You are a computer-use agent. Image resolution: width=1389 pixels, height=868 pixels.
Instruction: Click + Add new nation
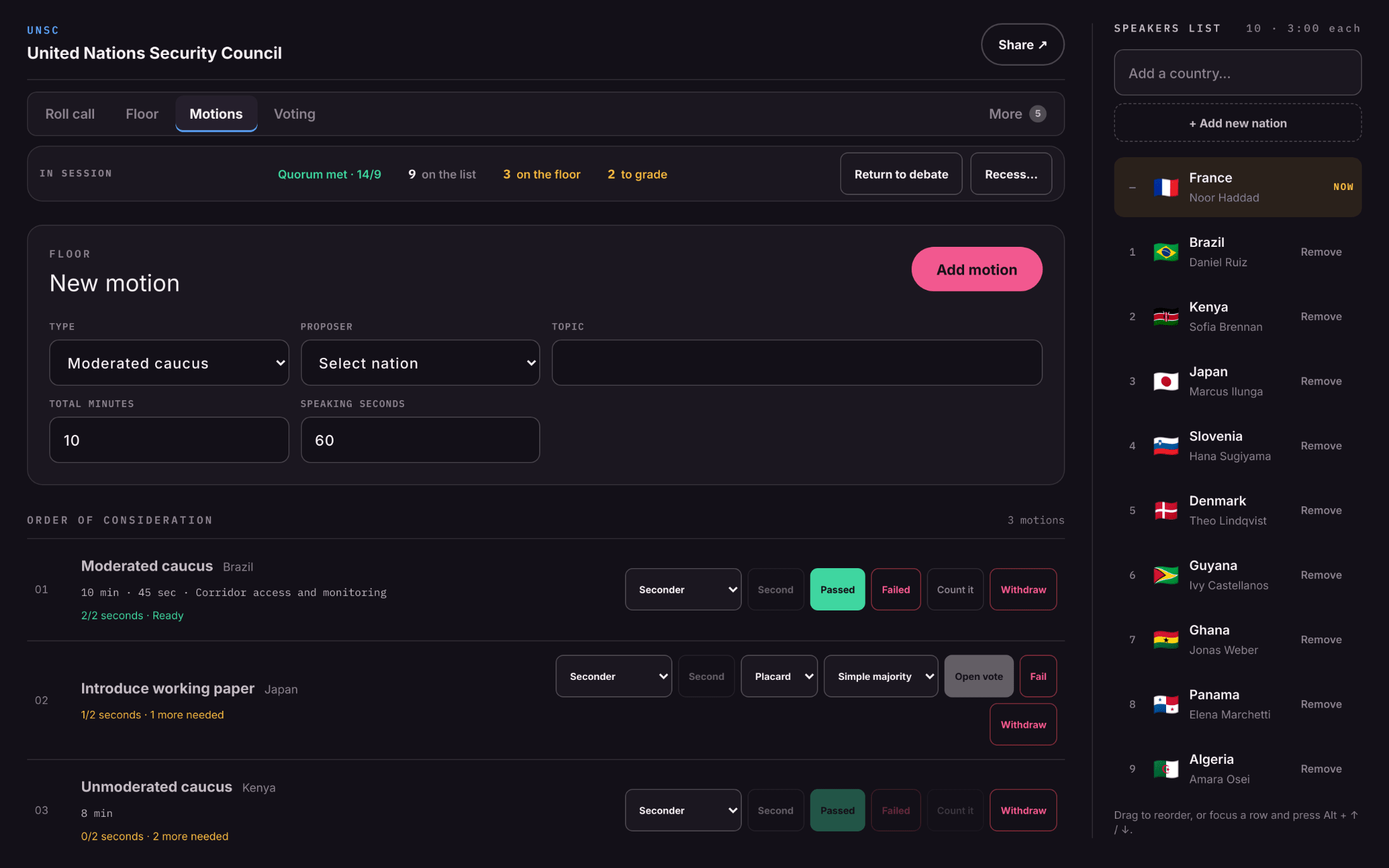(x=1237, y=123)
